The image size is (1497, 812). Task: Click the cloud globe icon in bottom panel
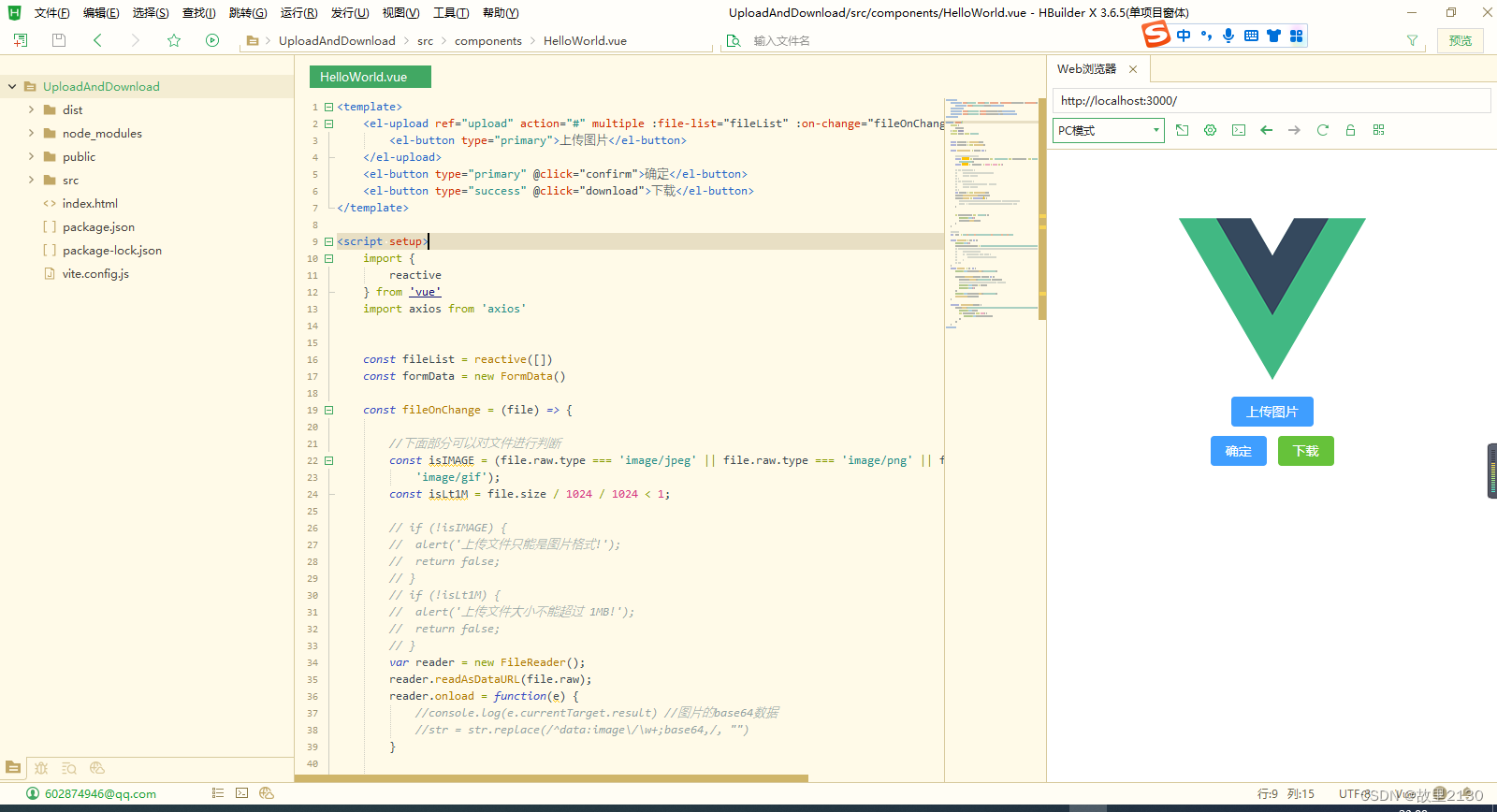click(x=97, y=767)
